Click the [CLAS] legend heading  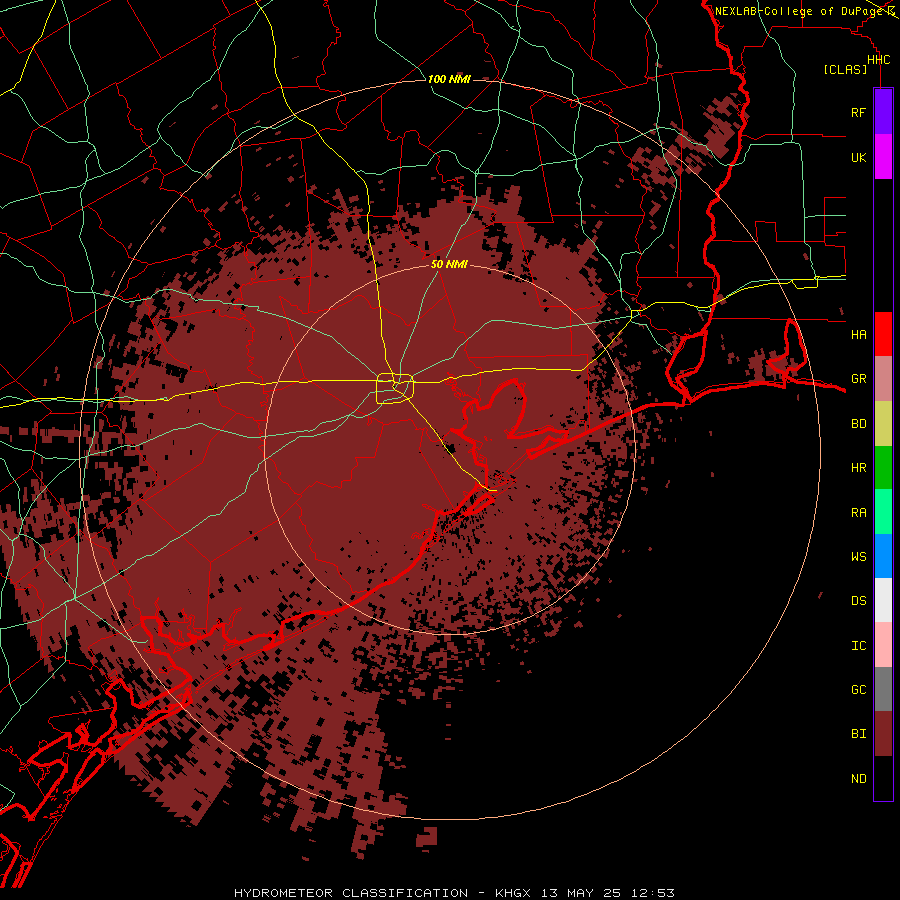pyautogui.click(x=844, y=70)
